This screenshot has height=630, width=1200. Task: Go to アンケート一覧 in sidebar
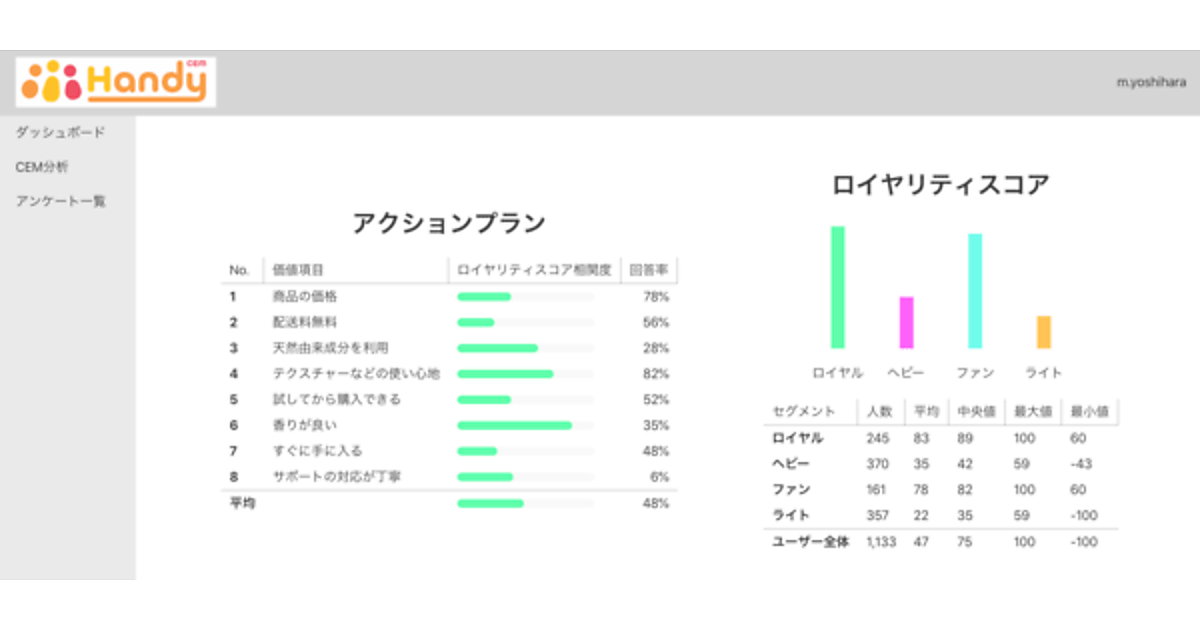tap(60, 201)
